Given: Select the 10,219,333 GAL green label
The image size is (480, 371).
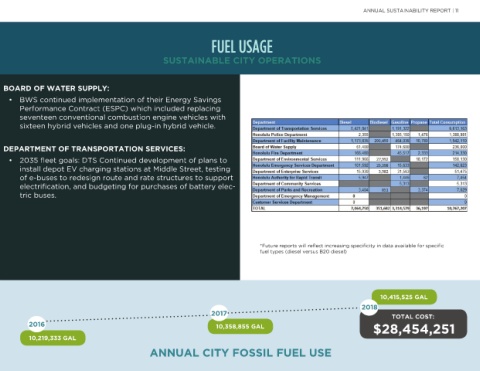Looking at the screenshot, I should pyautogui.click(x=53, y=338).
